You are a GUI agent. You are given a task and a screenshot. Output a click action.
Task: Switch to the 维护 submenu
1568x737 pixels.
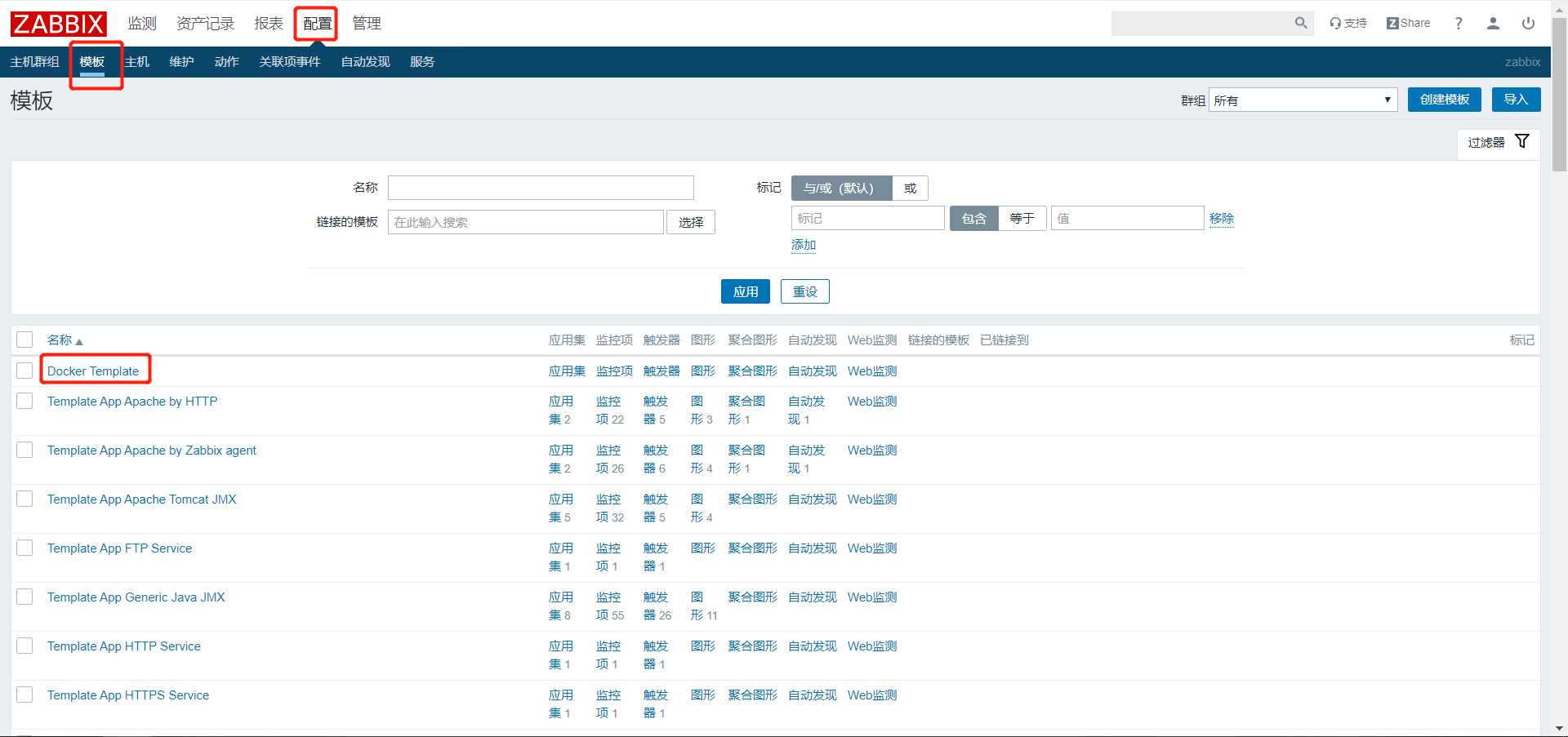pyautogui.click(x=181, y=62)
